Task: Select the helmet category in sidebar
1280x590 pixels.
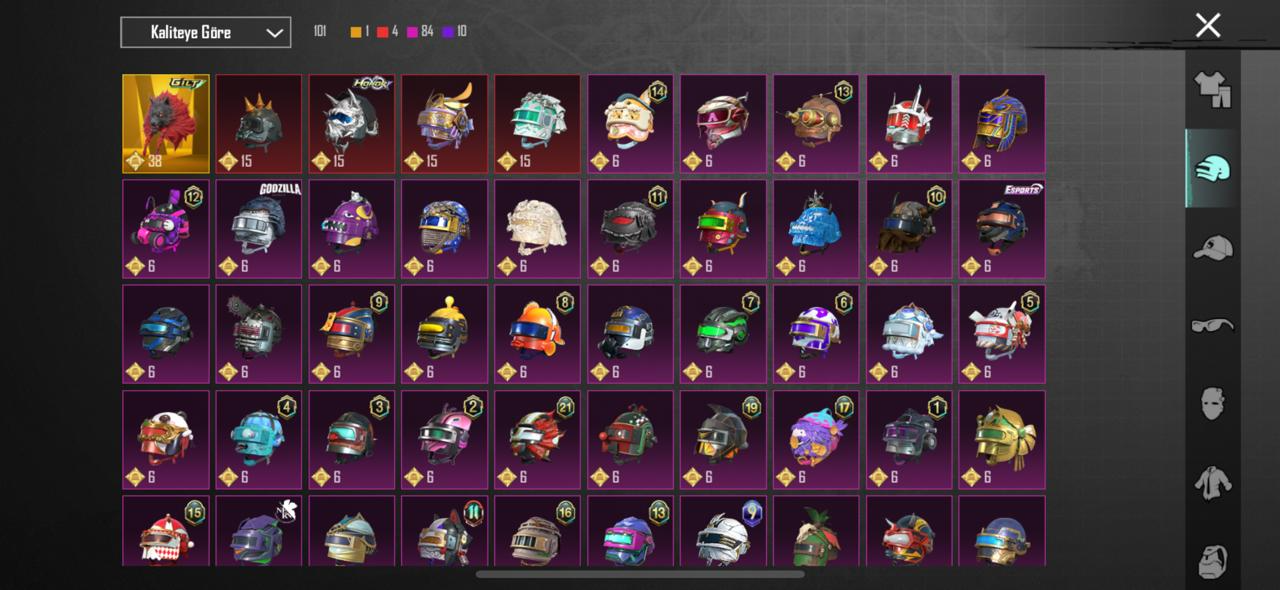Action: click(1212, 168)
